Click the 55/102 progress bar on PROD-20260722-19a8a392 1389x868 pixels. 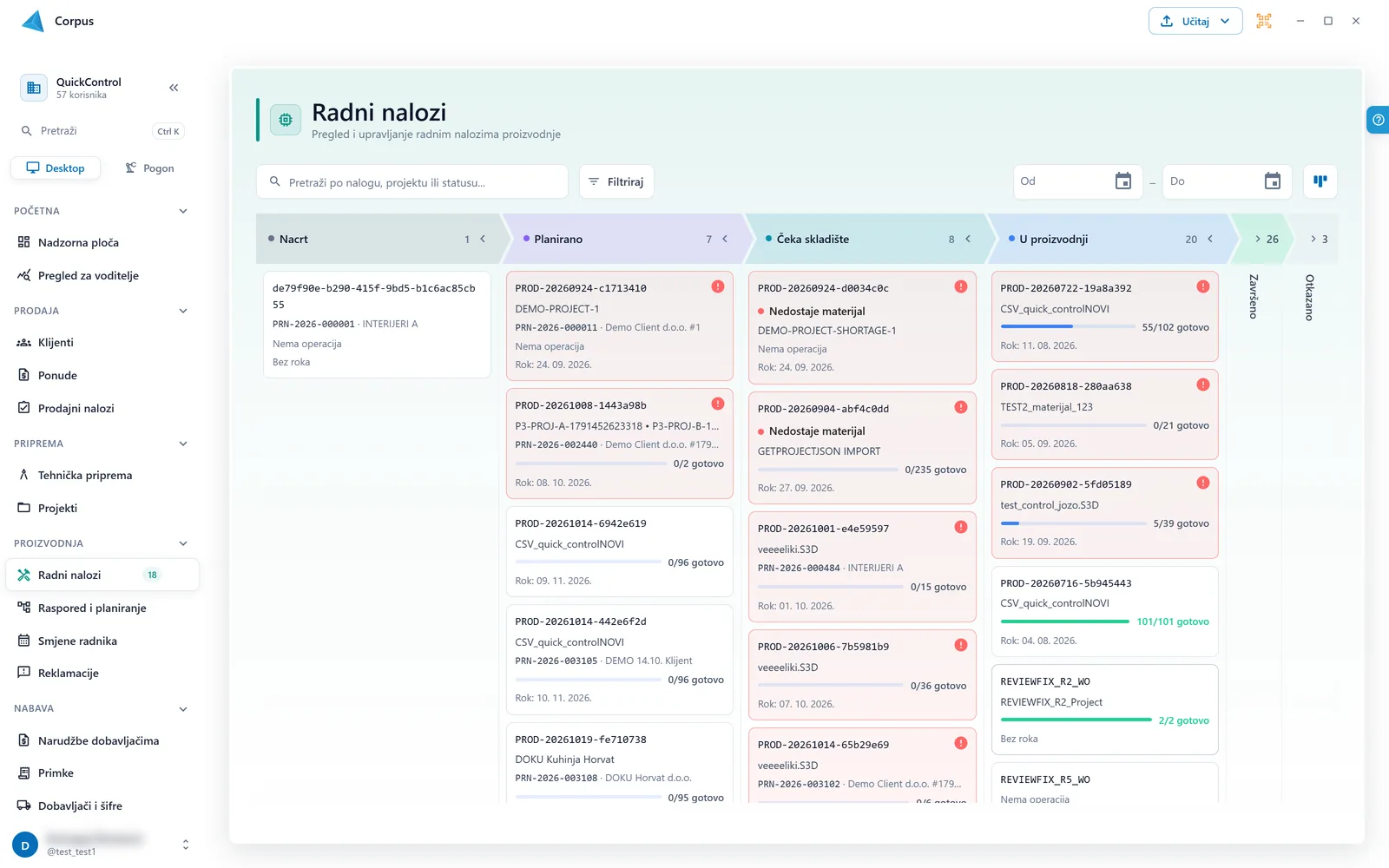coord(1068,326)
